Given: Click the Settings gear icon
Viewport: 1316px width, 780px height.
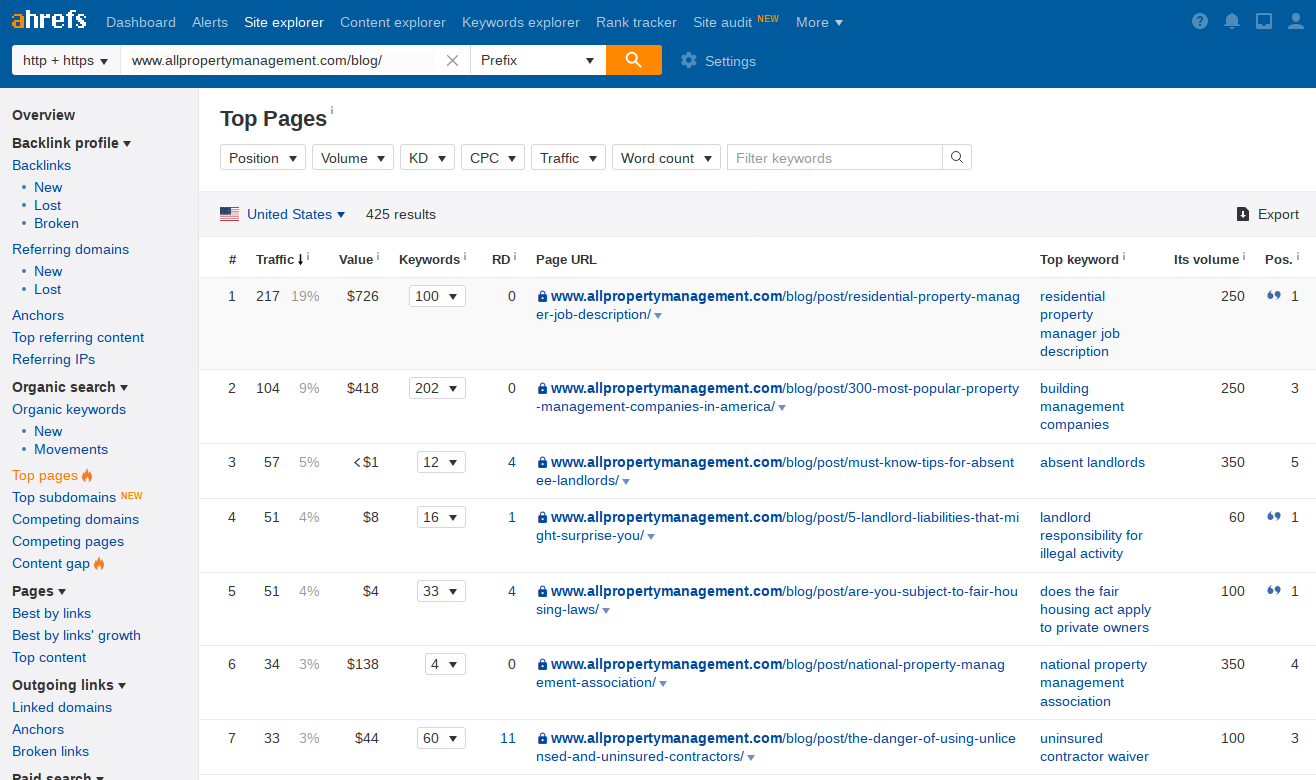Looking at the screenshot, I should pos(688,60).
